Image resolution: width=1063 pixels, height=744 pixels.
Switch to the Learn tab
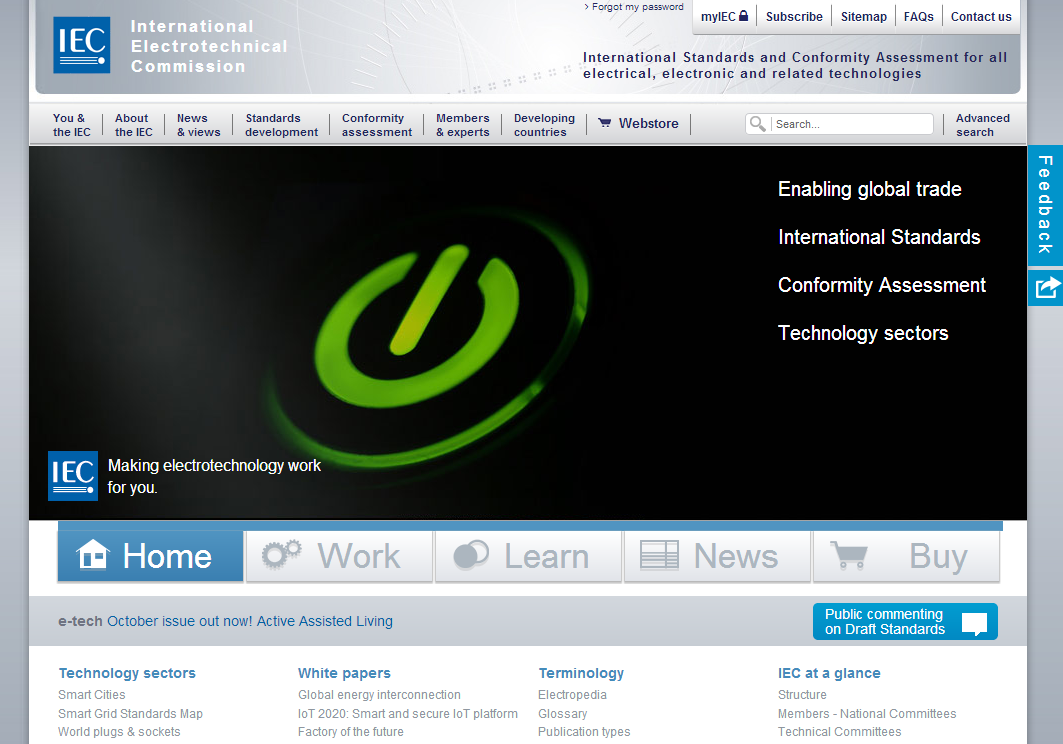528,555
